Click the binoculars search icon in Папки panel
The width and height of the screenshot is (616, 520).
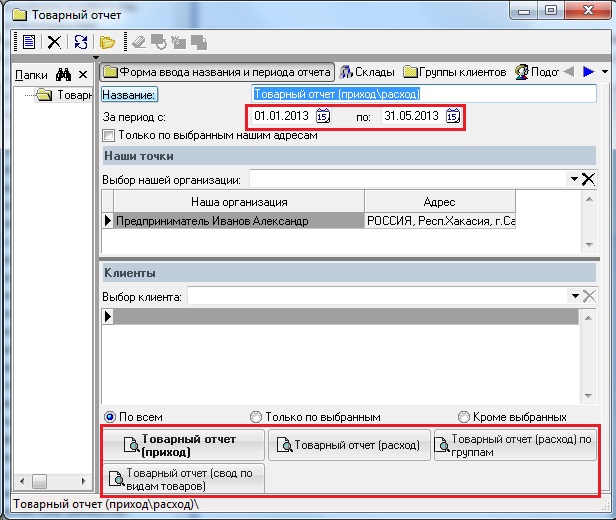coord(63,74)
